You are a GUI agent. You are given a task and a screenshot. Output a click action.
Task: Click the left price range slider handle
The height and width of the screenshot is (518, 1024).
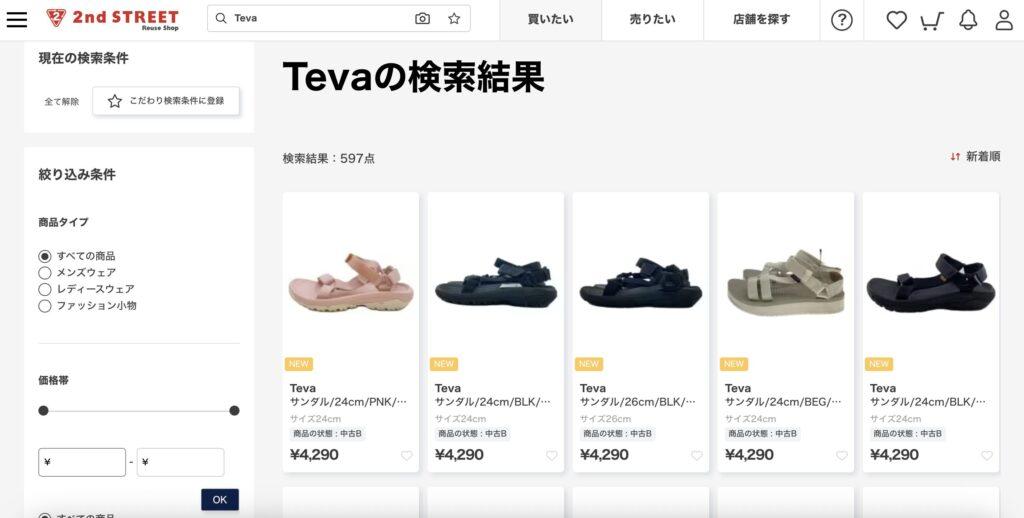43,411
